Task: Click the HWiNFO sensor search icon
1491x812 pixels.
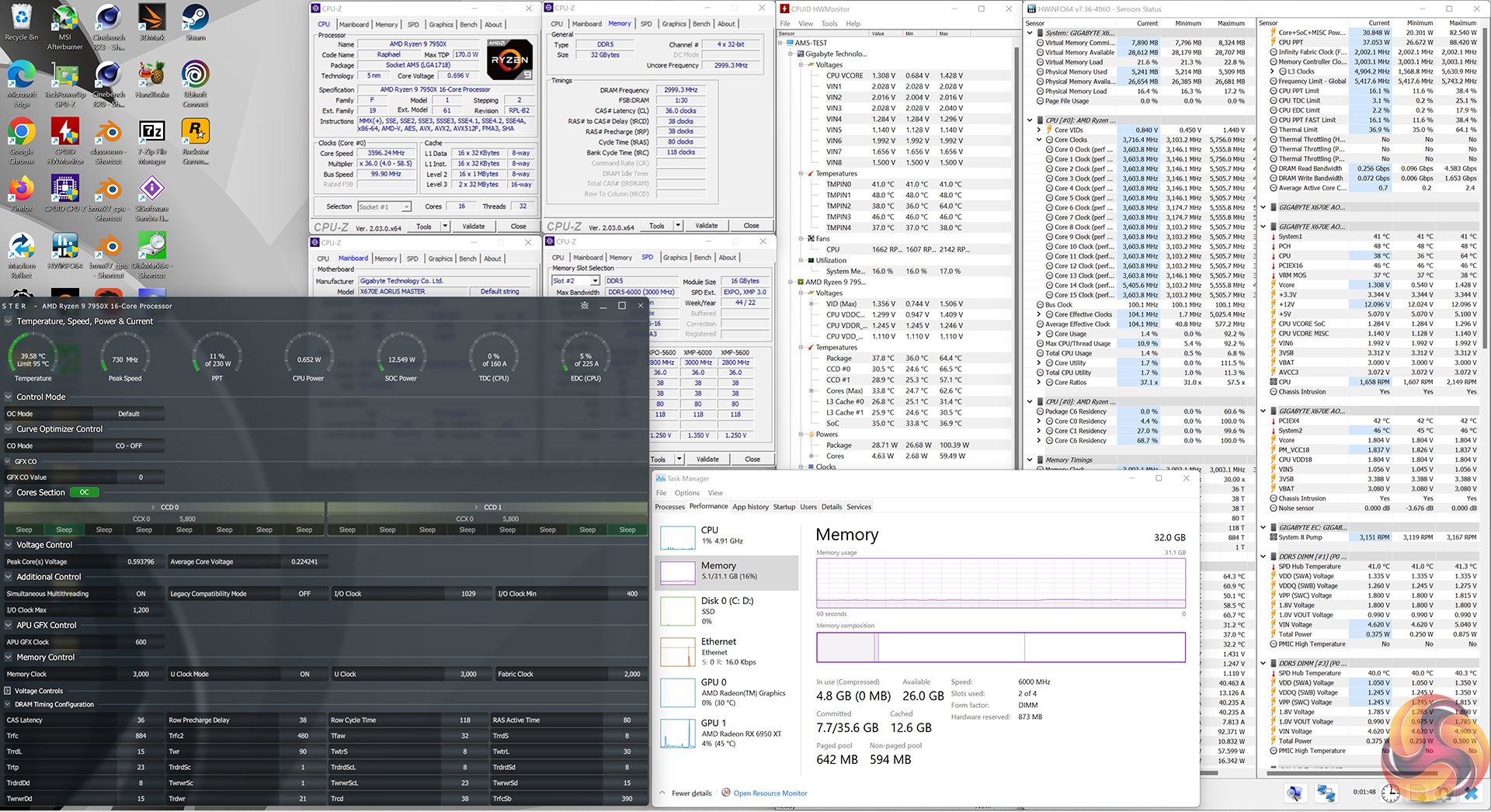Action: coord(1295,793)
